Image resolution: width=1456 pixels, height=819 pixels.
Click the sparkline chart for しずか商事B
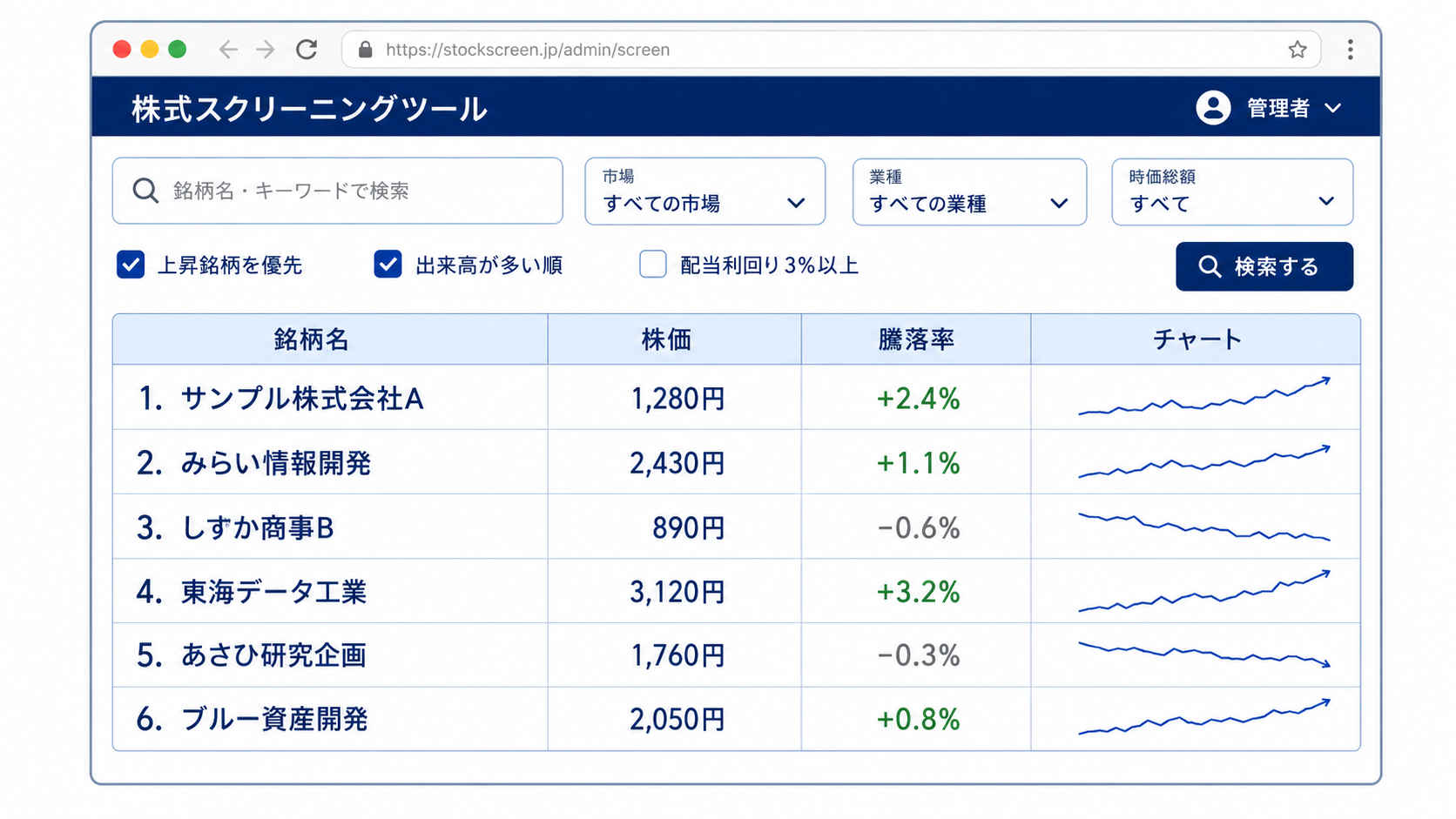[1204, 527]
